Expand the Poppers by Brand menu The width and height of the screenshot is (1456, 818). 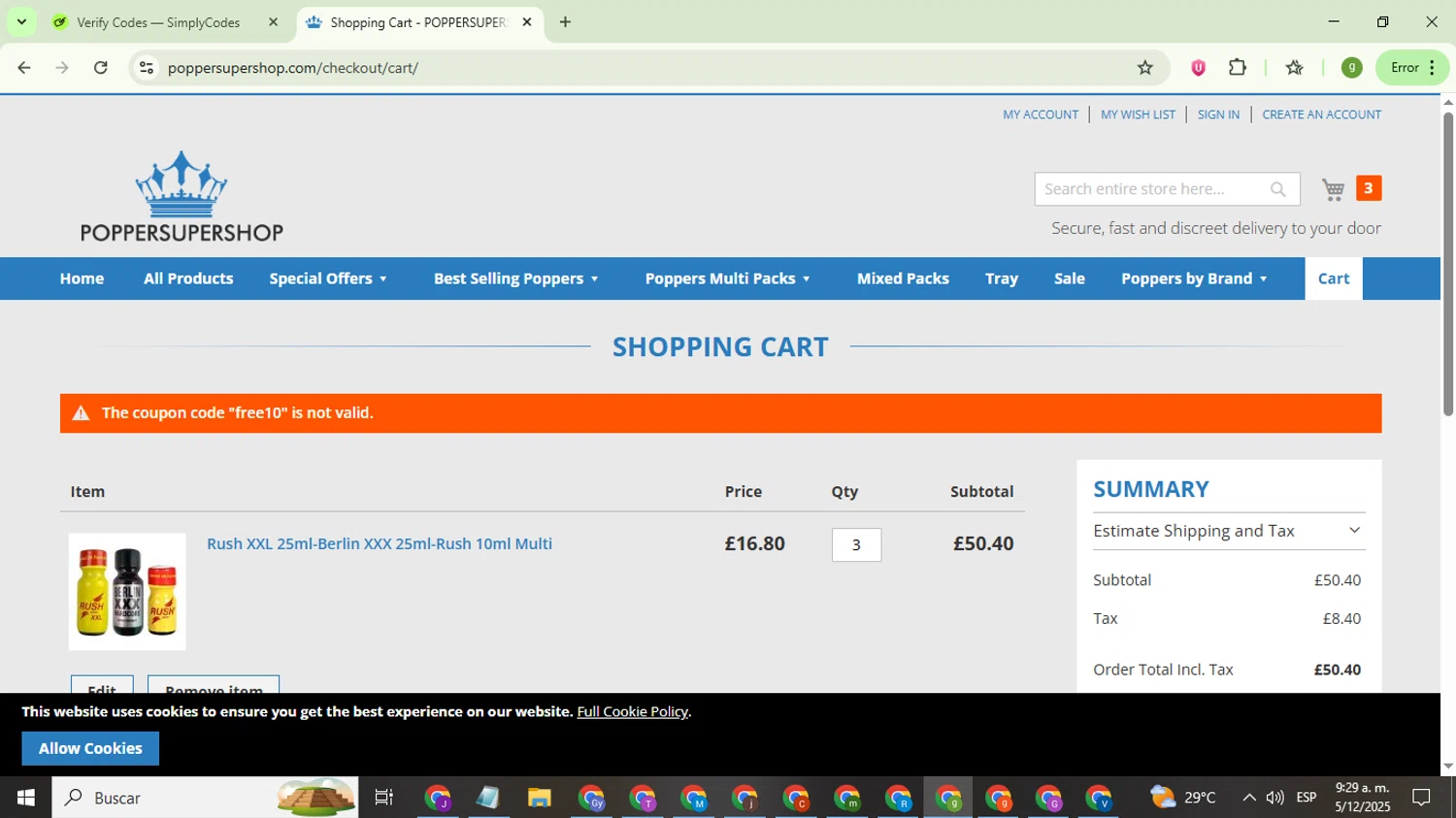pos(1194,278)
